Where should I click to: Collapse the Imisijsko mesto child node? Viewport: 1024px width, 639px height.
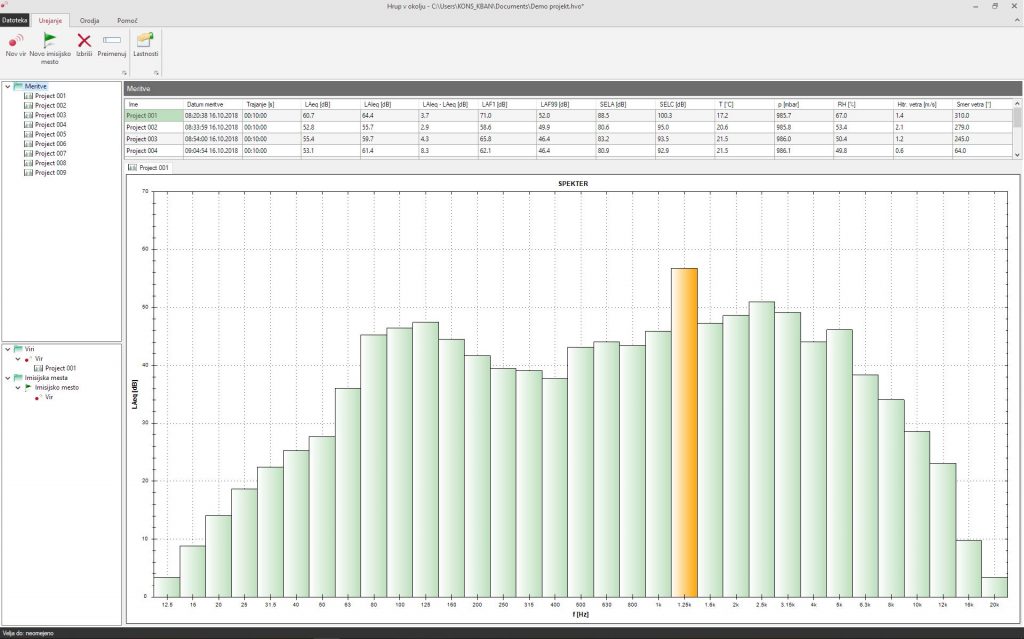click(x=18, y=387)
